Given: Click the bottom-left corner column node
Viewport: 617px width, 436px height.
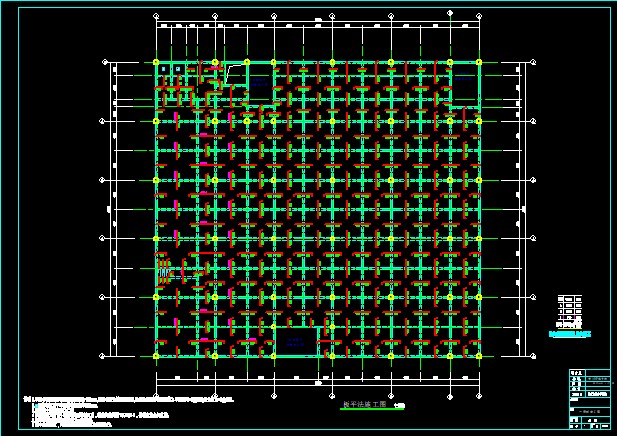Looking at the screenshot, I should pos(156,355).
